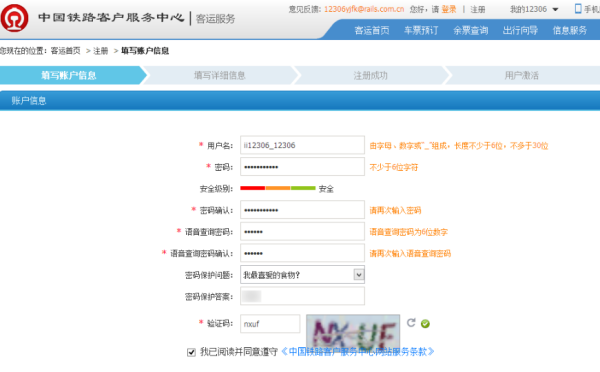Click the 语音查询密码为6位数字 hint text

[408, 232]
